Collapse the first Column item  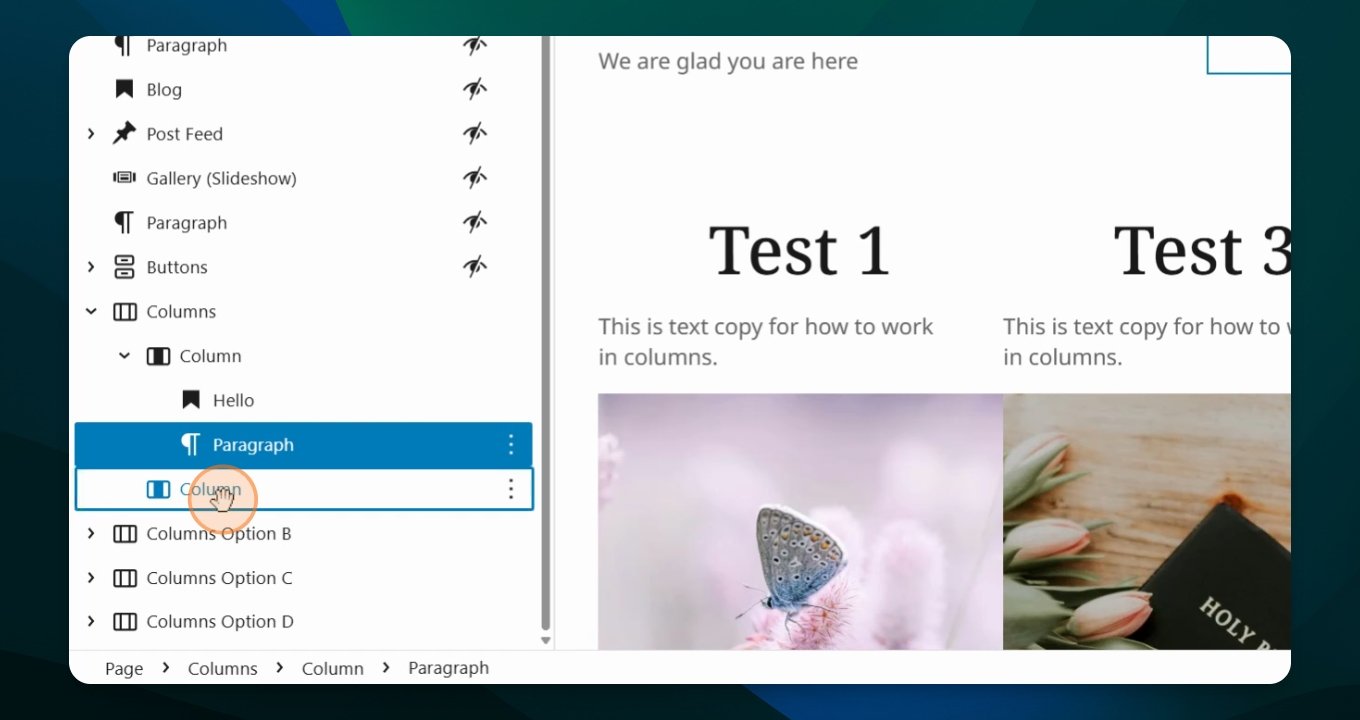(x=124, y=355)
